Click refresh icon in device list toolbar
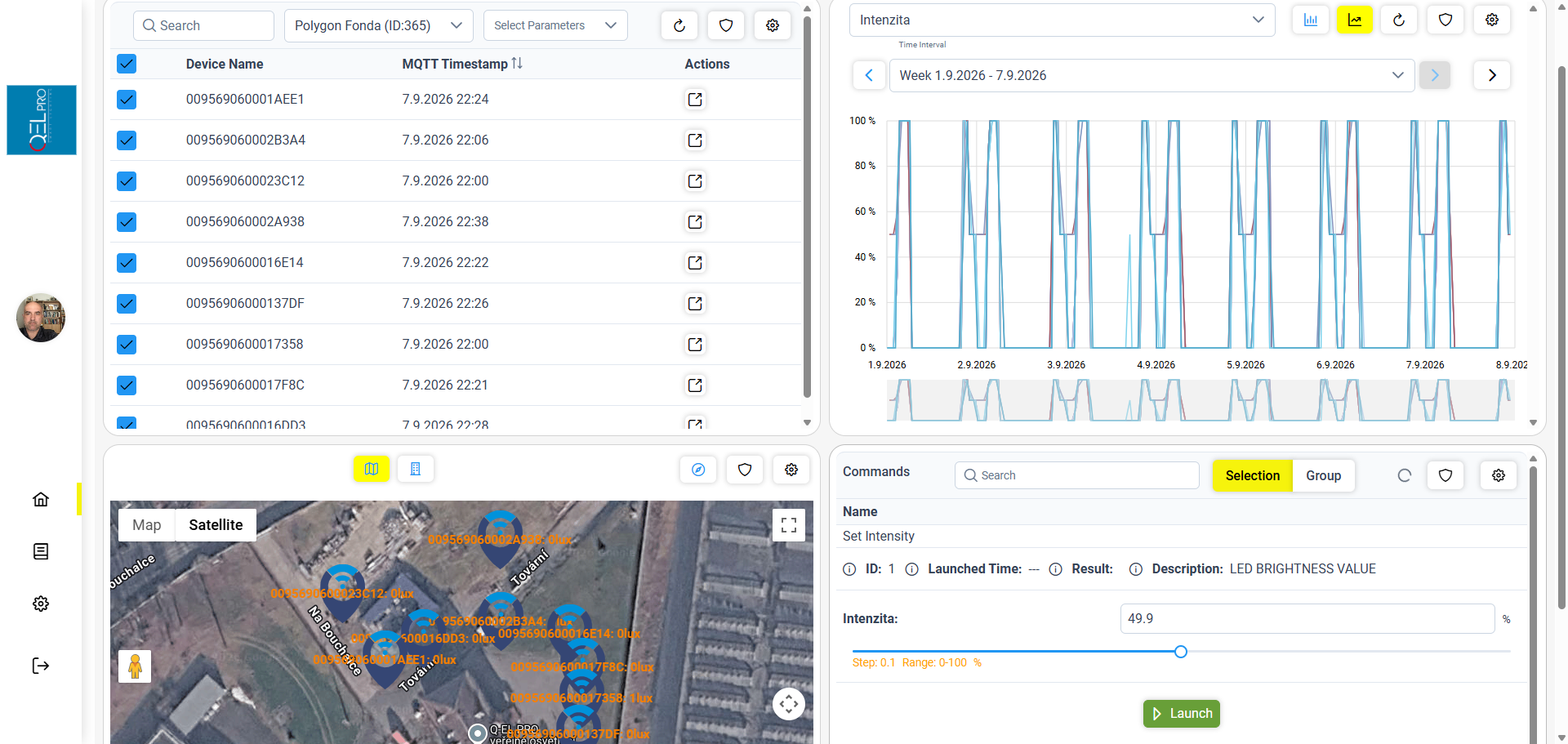 [679, 25]
